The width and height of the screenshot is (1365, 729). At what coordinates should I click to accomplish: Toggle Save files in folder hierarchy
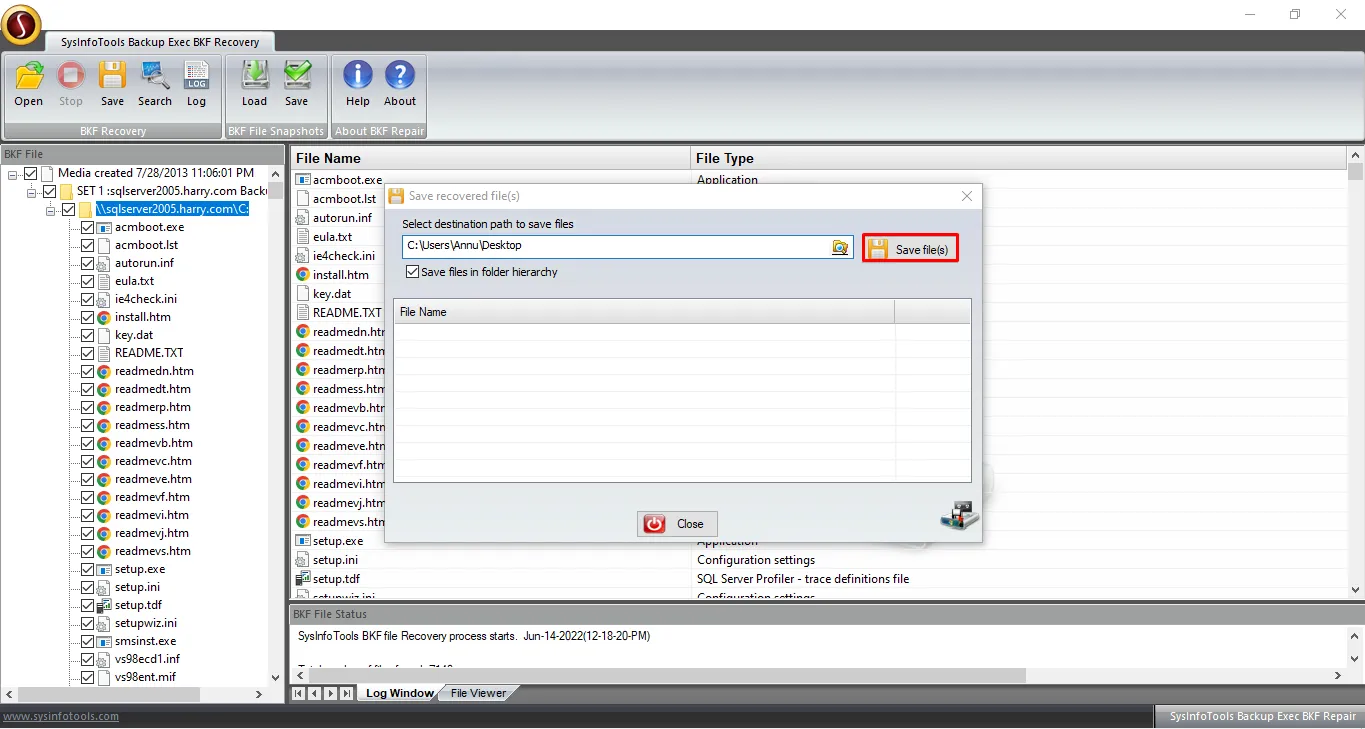coord(412,272)
